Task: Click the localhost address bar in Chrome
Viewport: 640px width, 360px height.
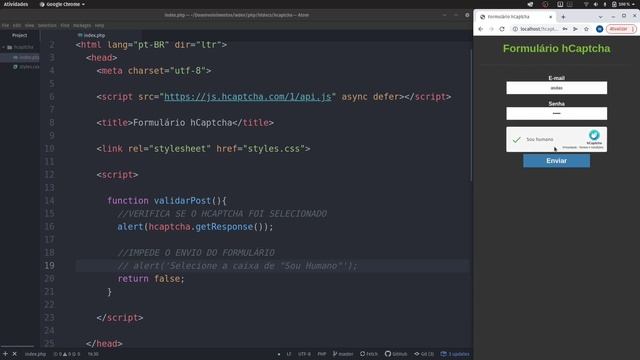Action: [539, 29]
